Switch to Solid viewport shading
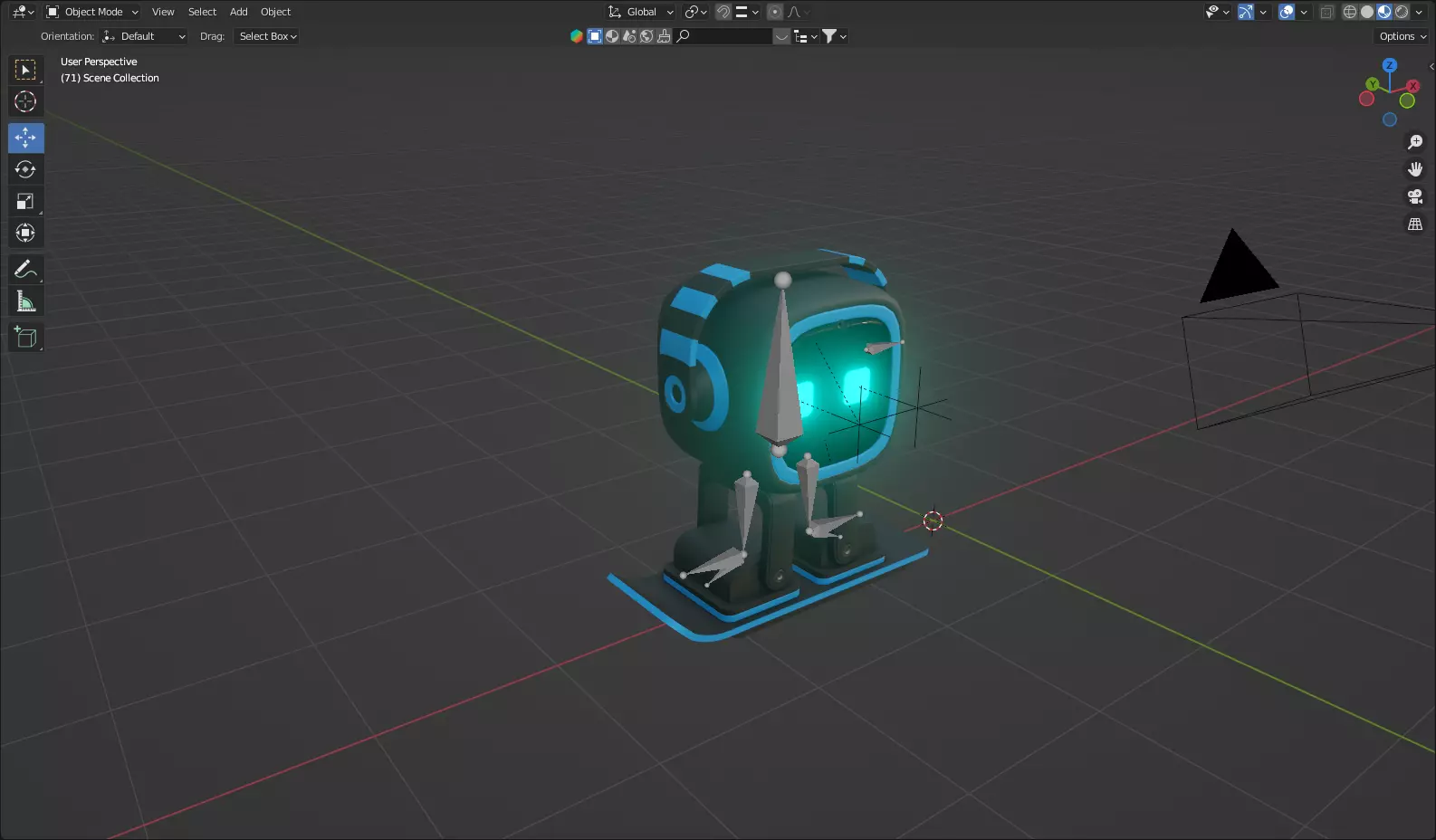The image size is (1436, 840). 1367,12
